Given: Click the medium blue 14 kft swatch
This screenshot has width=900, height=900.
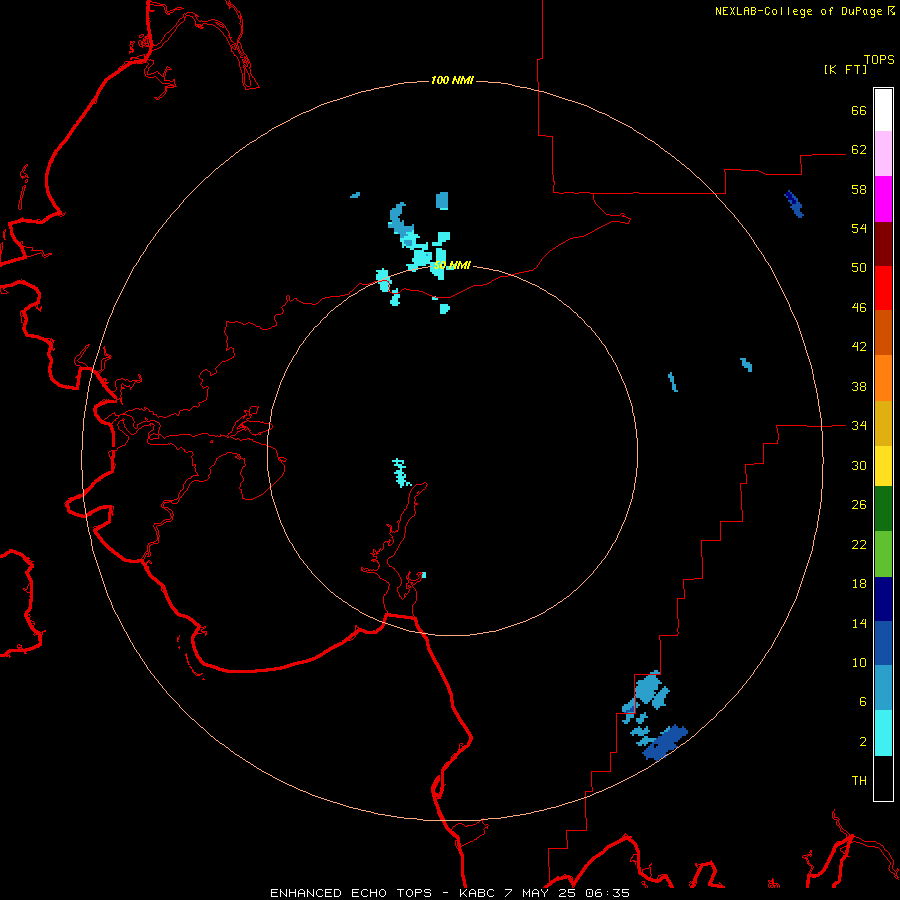Looking at the screenshot, I should (883, 643).
